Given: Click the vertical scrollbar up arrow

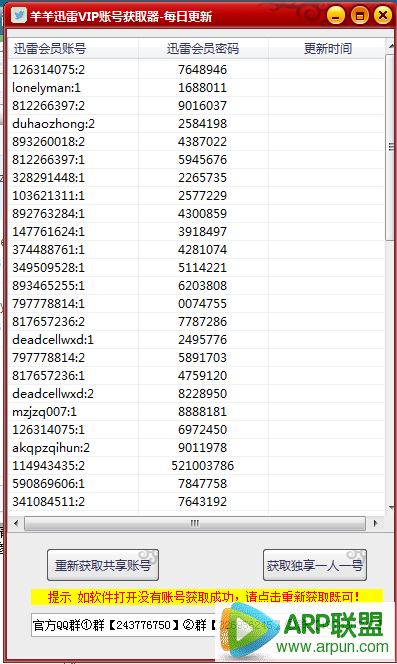Looking at the screenshot, I should [391, 46].
